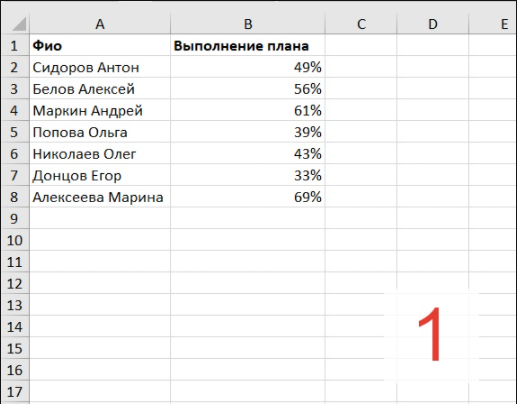The image size is (517, 404).
Task: Select cell with Сидоров Антон
Action: pyautogui.click(x=100, y=67)
